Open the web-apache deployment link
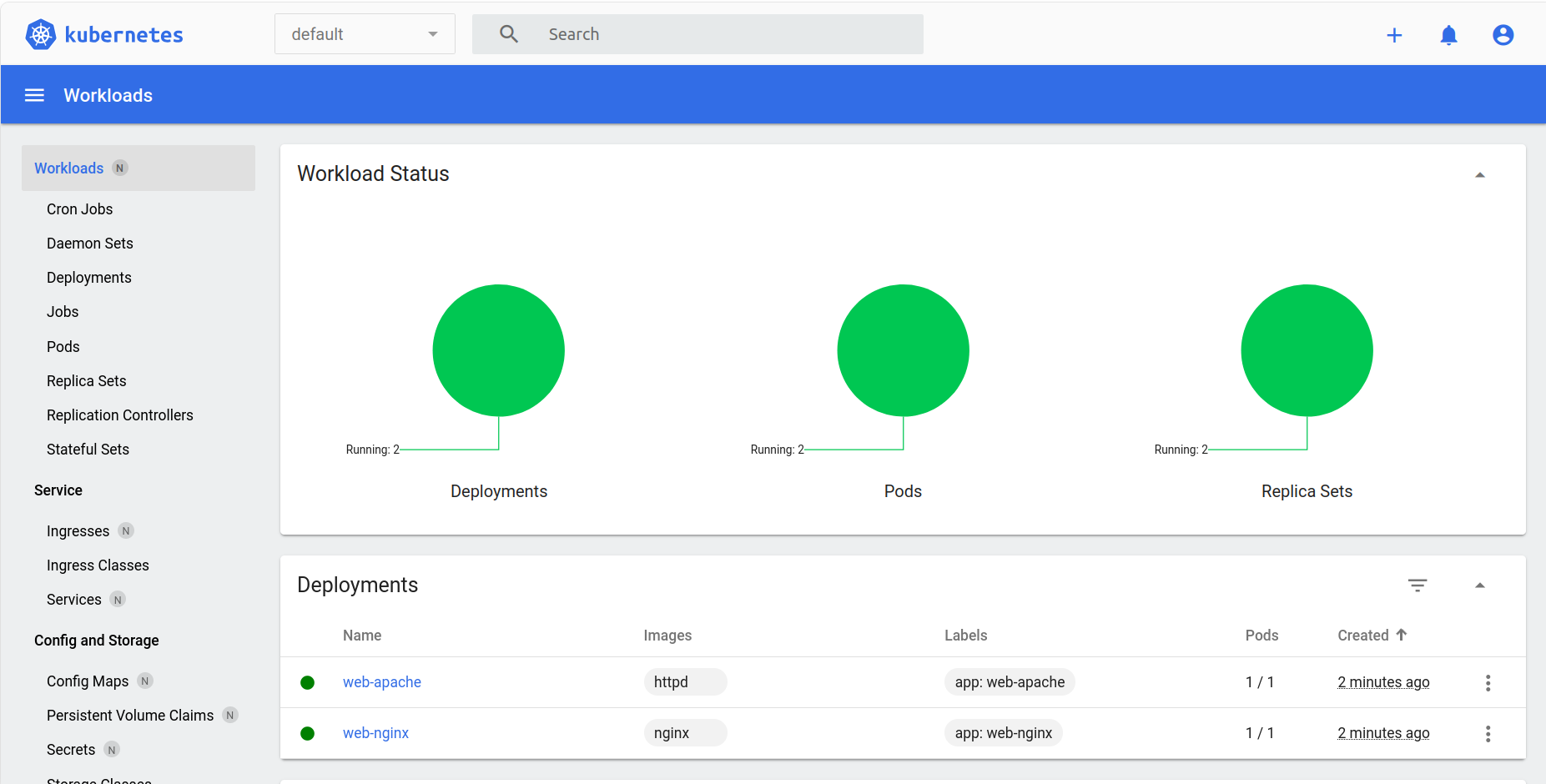Screen dimensions: 1546x784 382,682
